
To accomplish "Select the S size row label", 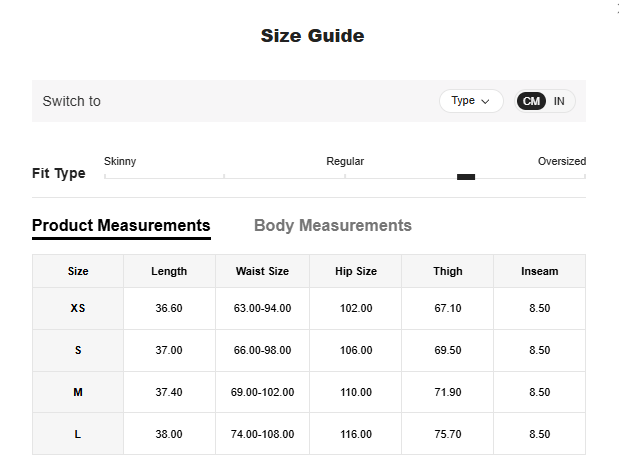I will (x=78, y=351).
